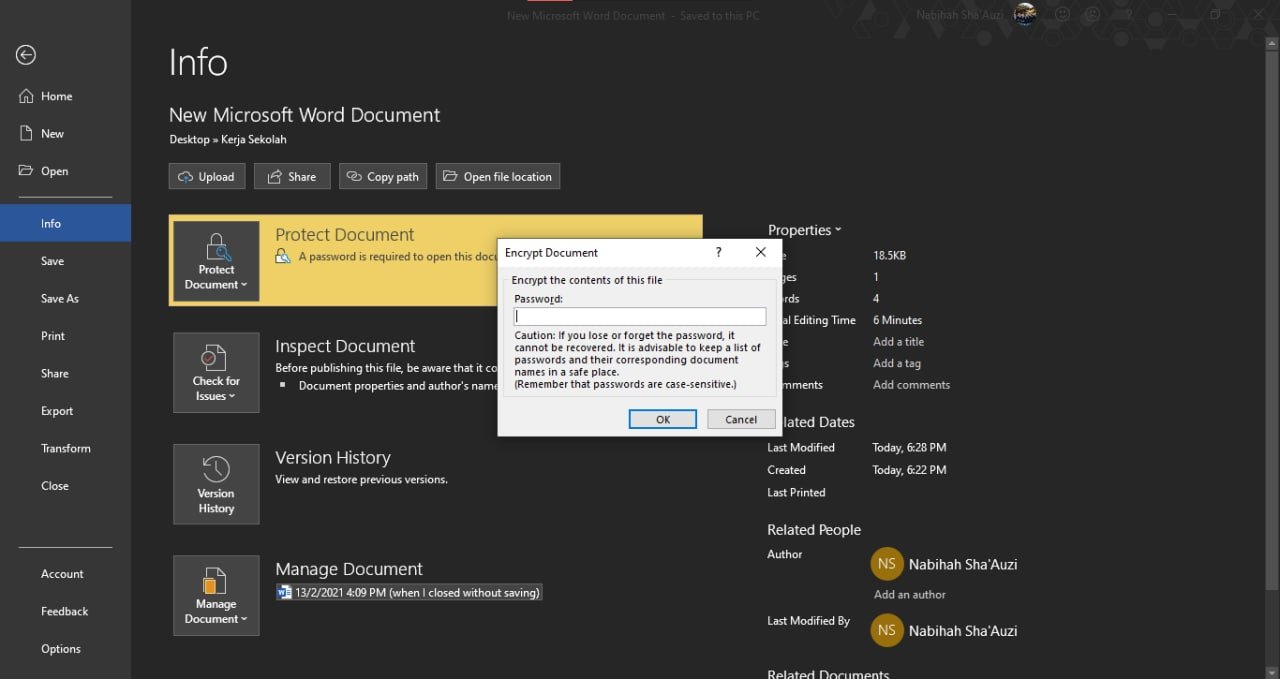Click Save in the sidebar
The height and width of the screenshot is (679, 1280).
click(x=52, y=261)
